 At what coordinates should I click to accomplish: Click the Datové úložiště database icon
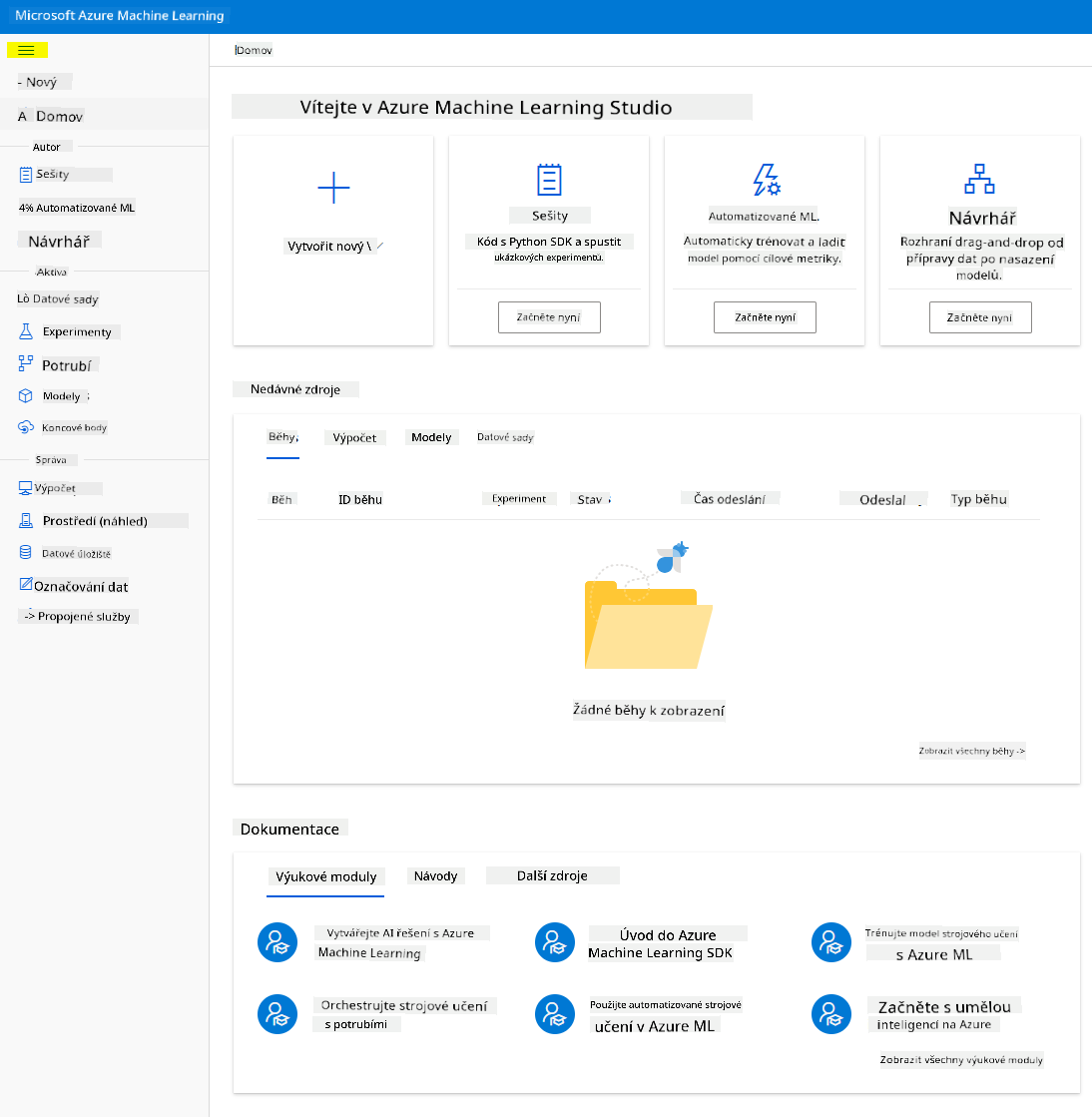(x=26, y=553)
